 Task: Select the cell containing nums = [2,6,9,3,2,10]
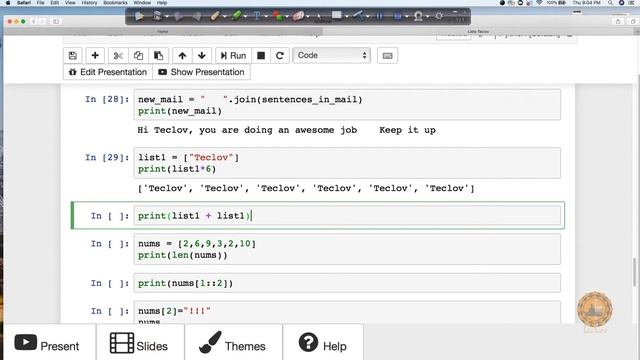347,249
